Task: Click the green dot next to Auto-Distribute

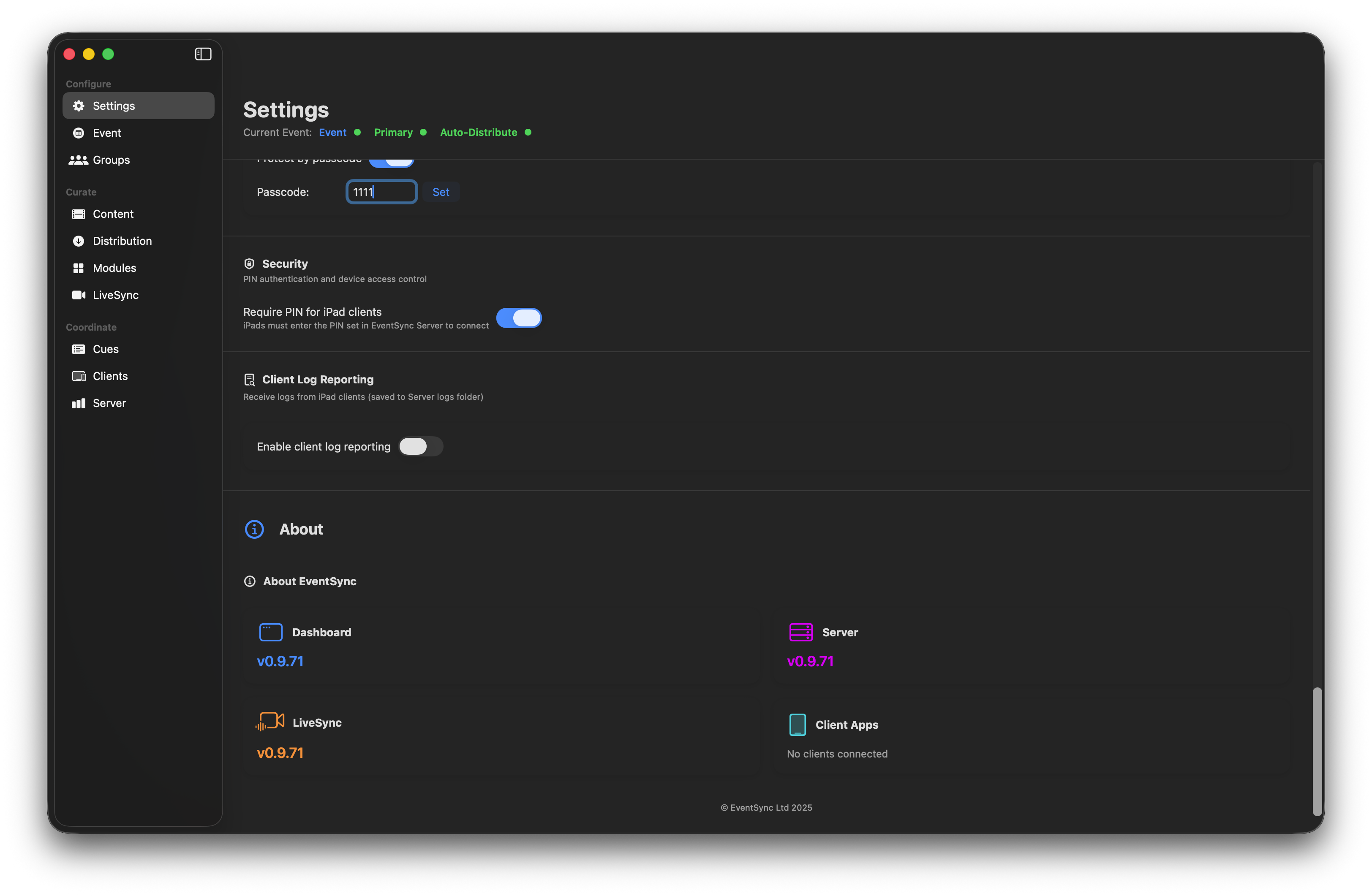Action: pos(528,133)
